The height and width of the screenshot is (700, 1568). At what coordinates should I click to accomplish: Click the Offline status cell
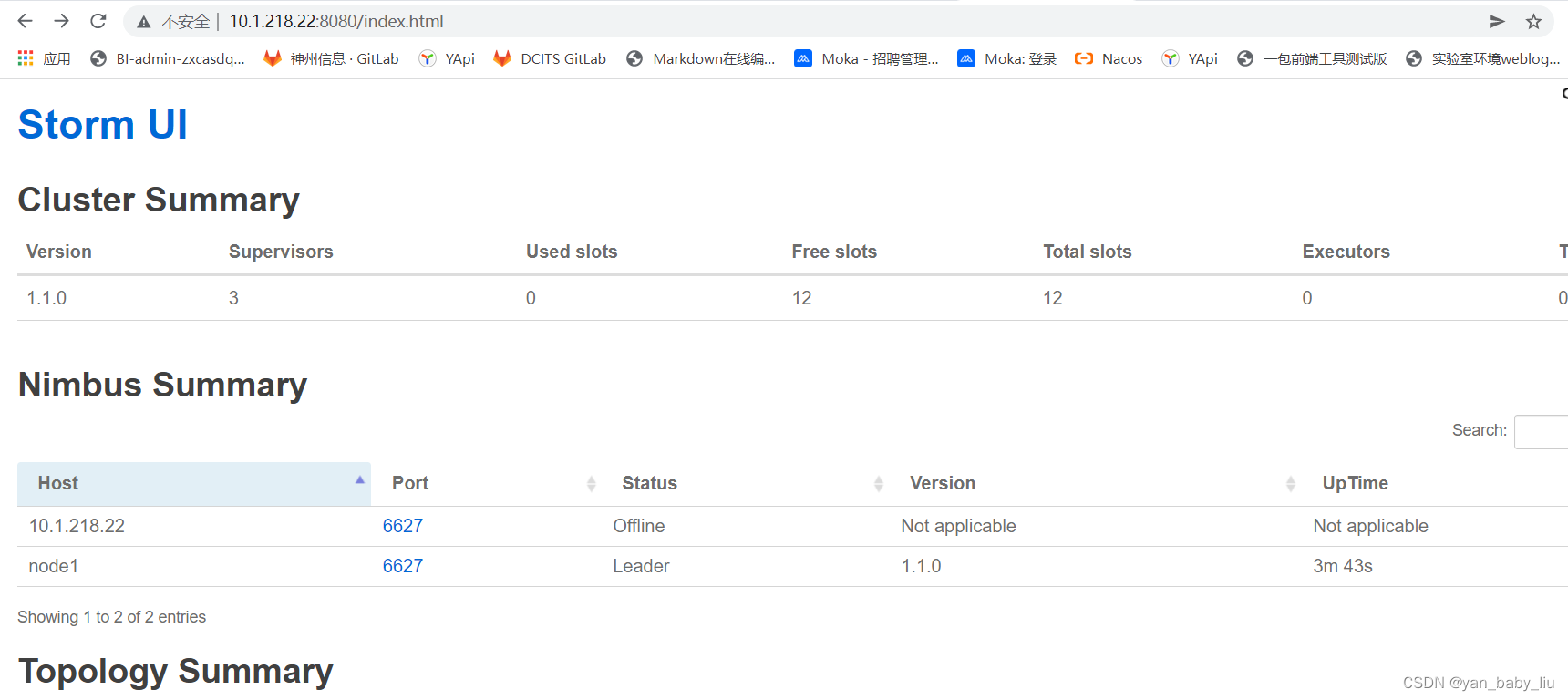[639, 526]
